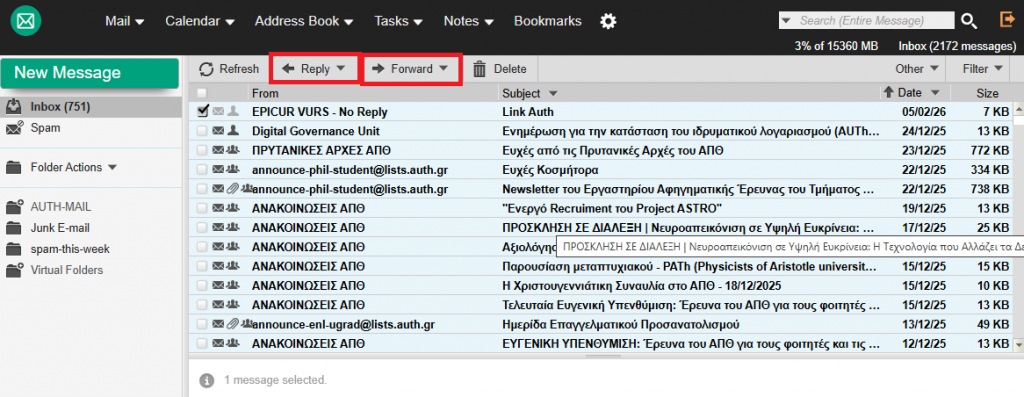Open the Reply dropdown arrow
Screen dimensions: 1024x397
(341, 69)
